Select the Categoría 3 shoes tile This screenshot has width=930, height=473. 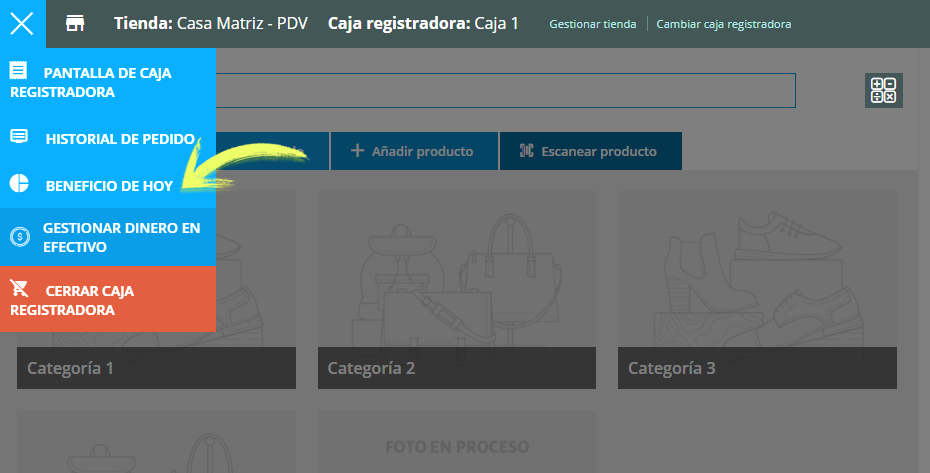[756, 290]
